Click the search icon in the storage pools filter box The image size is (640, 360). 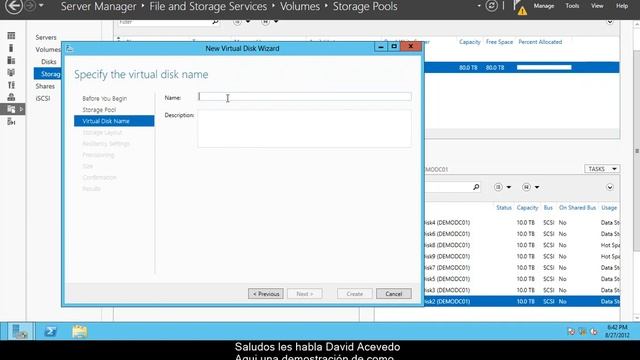tap(215, 22)
